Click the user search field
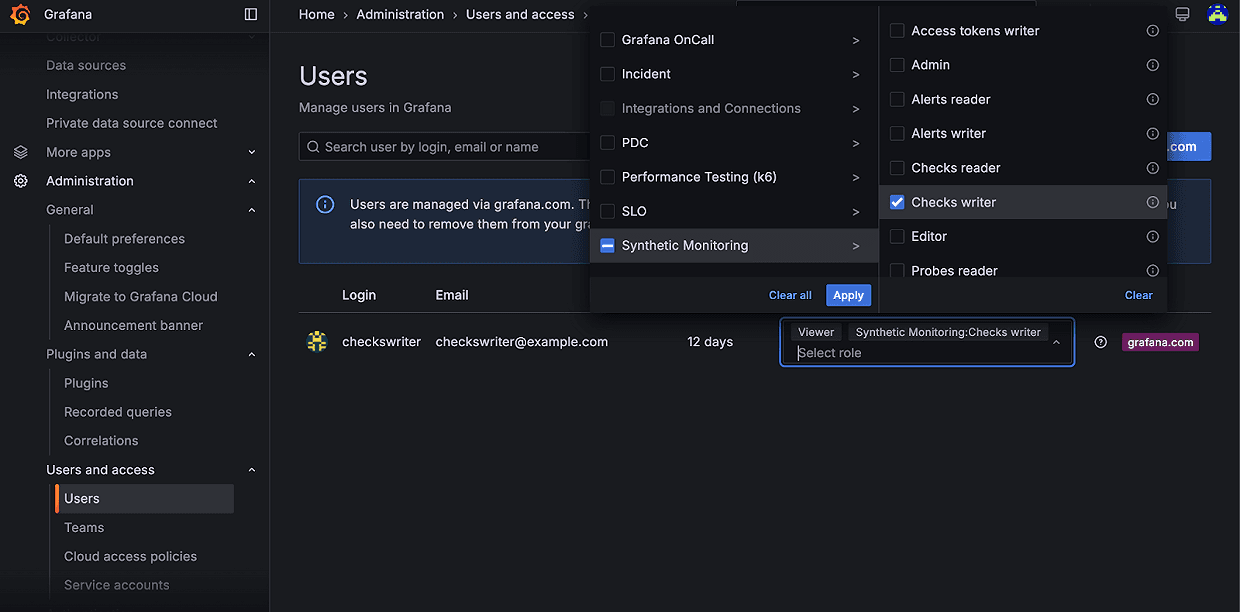The width and height of the screenshot is (1240, 612). click(x=450, y=146)
